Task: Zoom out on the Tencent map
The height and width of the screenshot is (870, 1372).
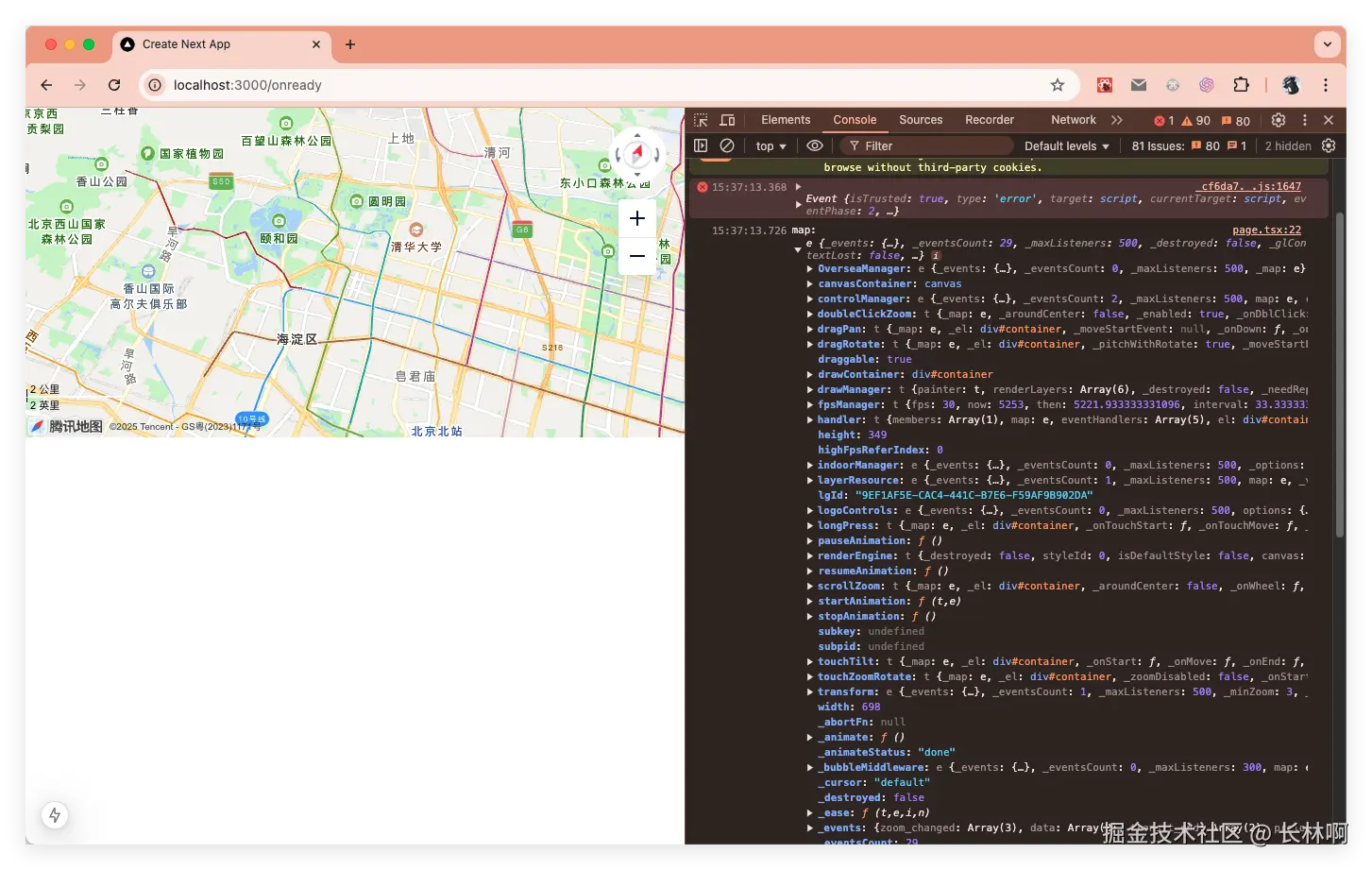Action: pos(637,256)
